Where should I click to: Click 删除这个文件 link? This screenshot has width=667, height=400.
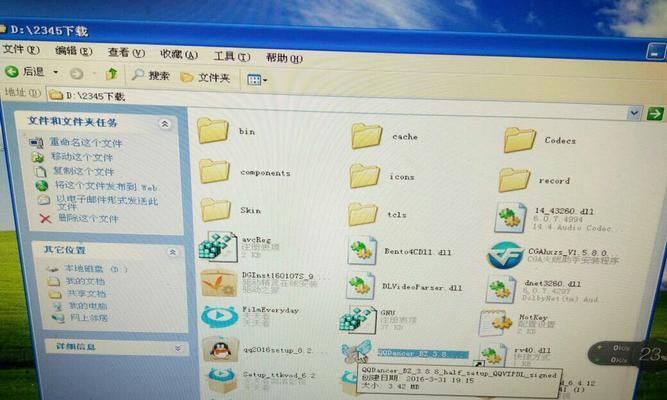(88, 219)
